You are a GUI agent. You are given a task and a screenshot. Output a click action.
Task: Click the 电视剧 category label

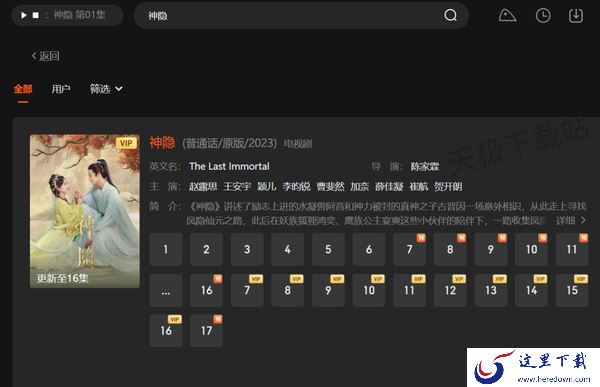(x=298, y=144)
